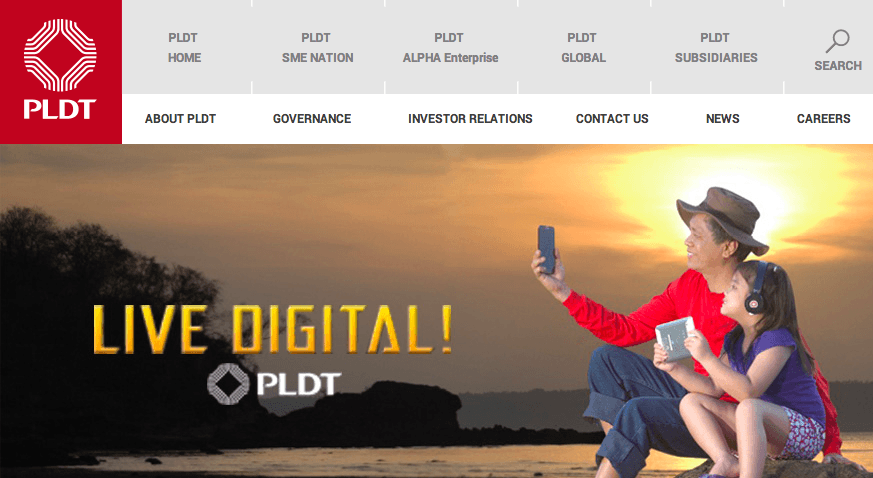Click the PLDT logo on the banner
The height and width of the screenshot is (478, 873).
(273, 383)
